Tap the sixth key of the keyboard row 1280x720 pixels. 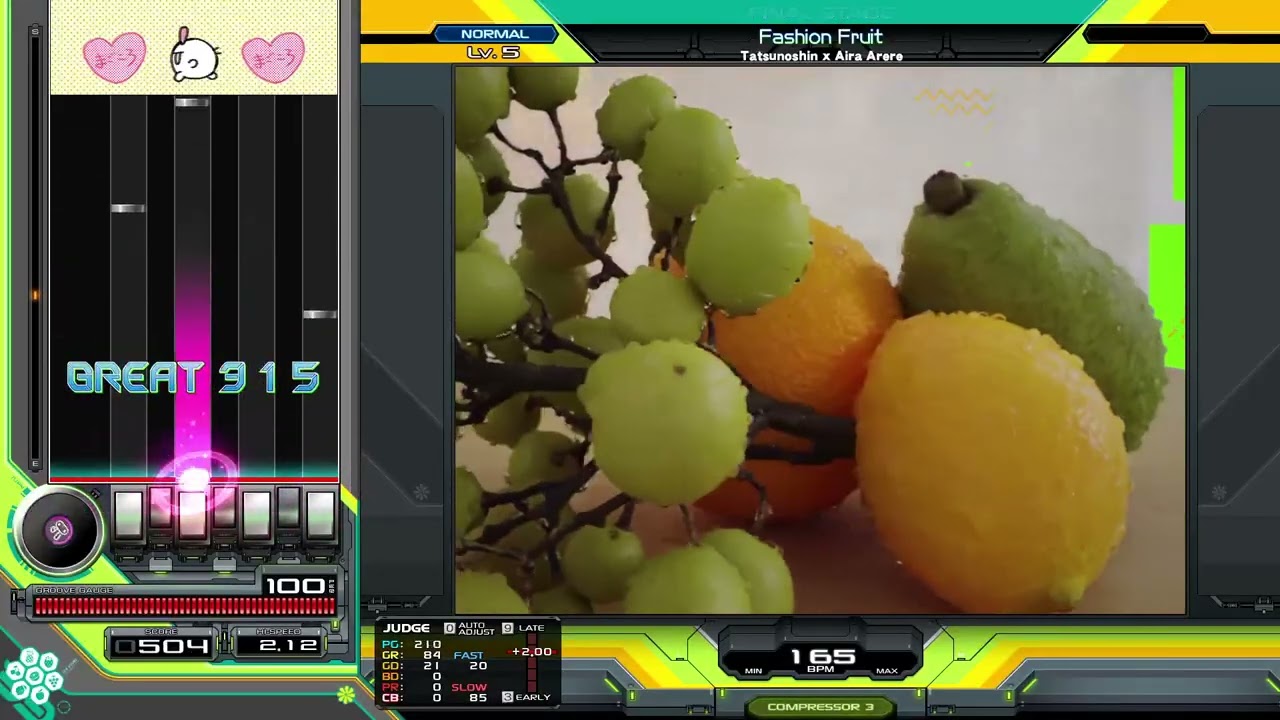click(288, 509)
